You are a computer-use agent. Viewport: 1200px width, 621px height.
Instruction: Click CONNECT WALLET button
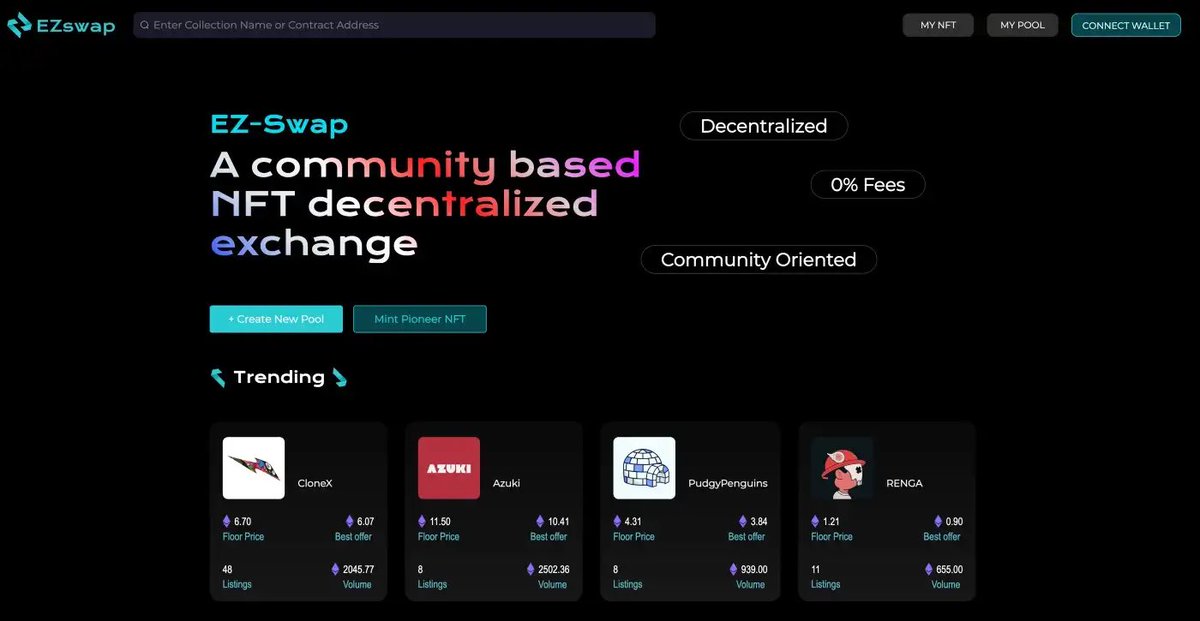tap(1126, 25)
